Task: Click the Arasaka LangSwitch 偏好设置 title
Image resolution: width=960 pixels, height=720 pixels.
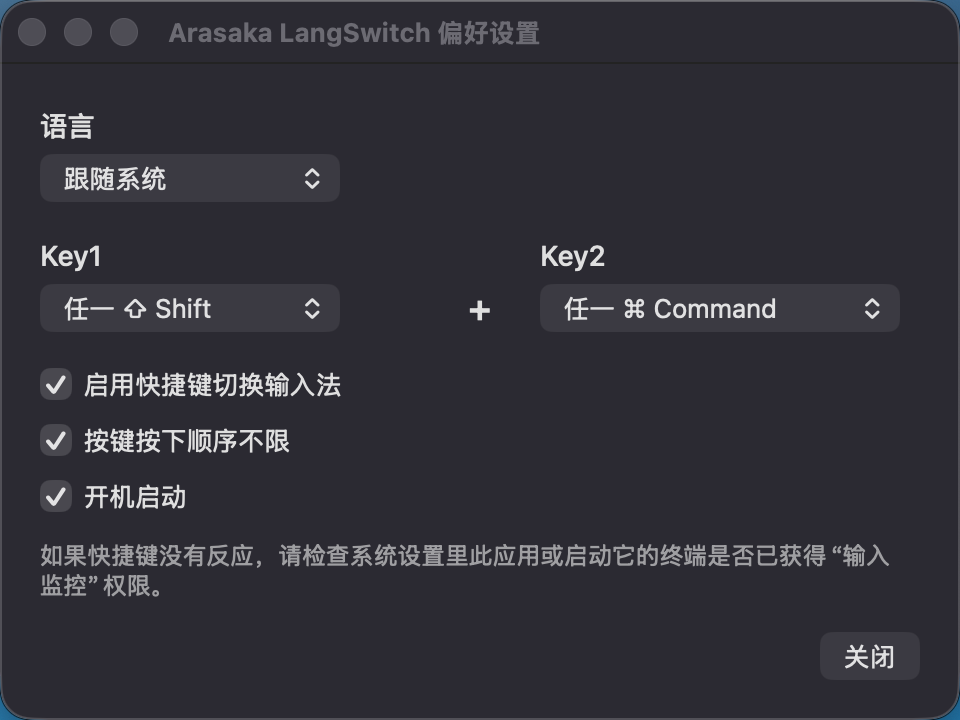Action: click(354, 33)
